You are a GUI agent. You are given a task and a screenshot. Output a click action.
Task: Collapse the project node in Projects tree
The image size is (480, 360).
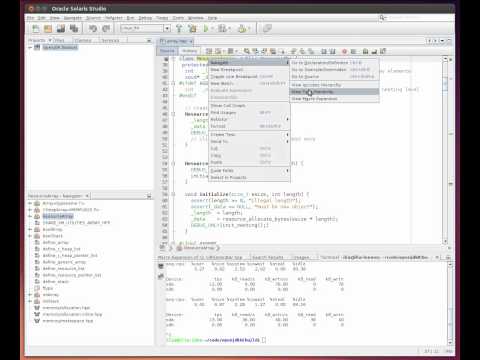point(30,47)
